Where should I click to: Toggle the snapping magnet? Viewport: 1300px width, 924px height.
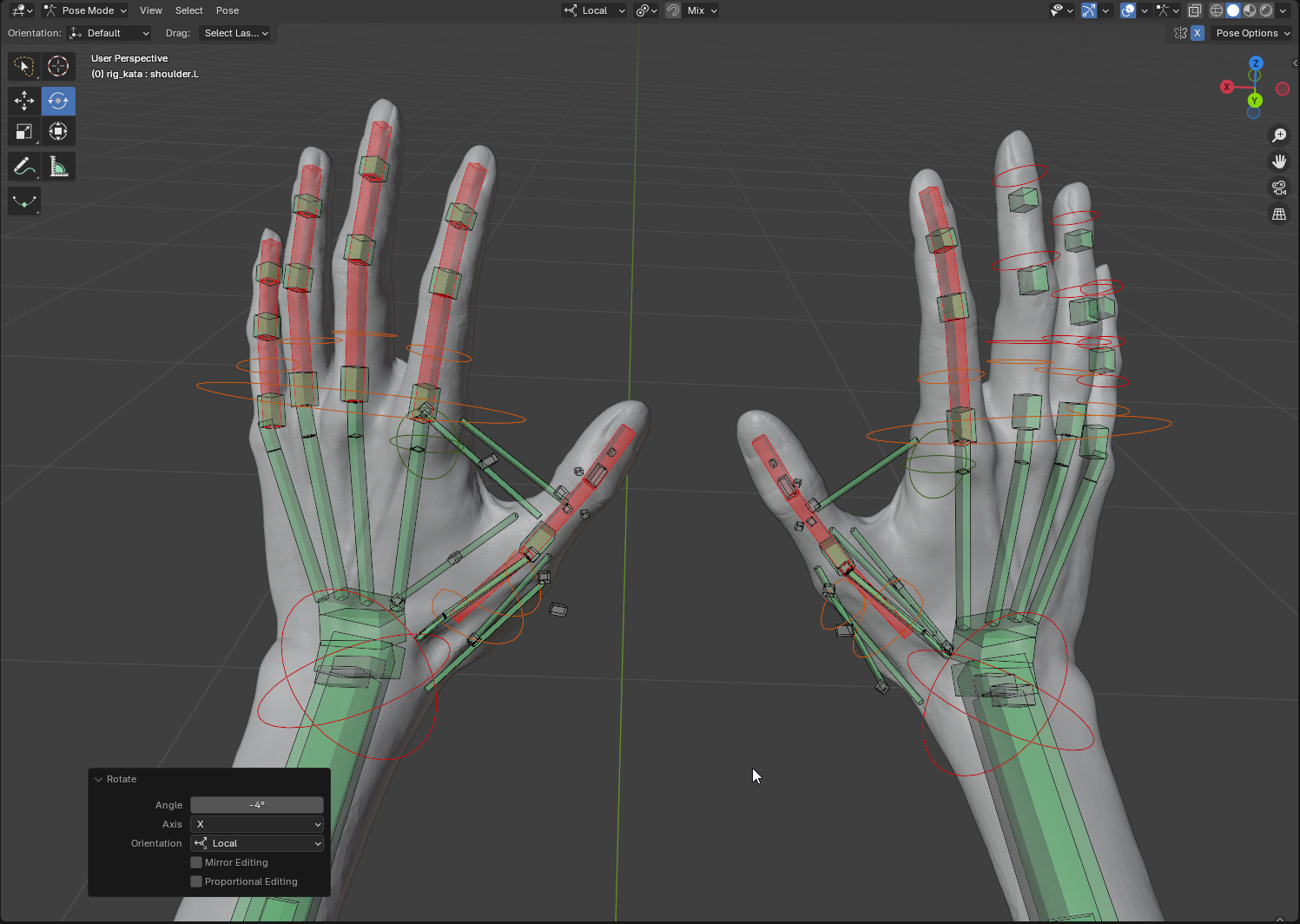[673, 10]
